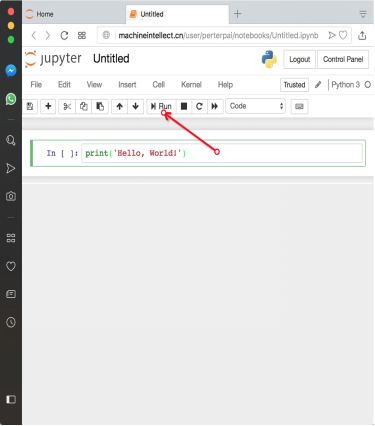This screenshot has width=375, height=426.
Task: Restart kernel and rerun all with fast-forward
Action: tap(215, 106)
